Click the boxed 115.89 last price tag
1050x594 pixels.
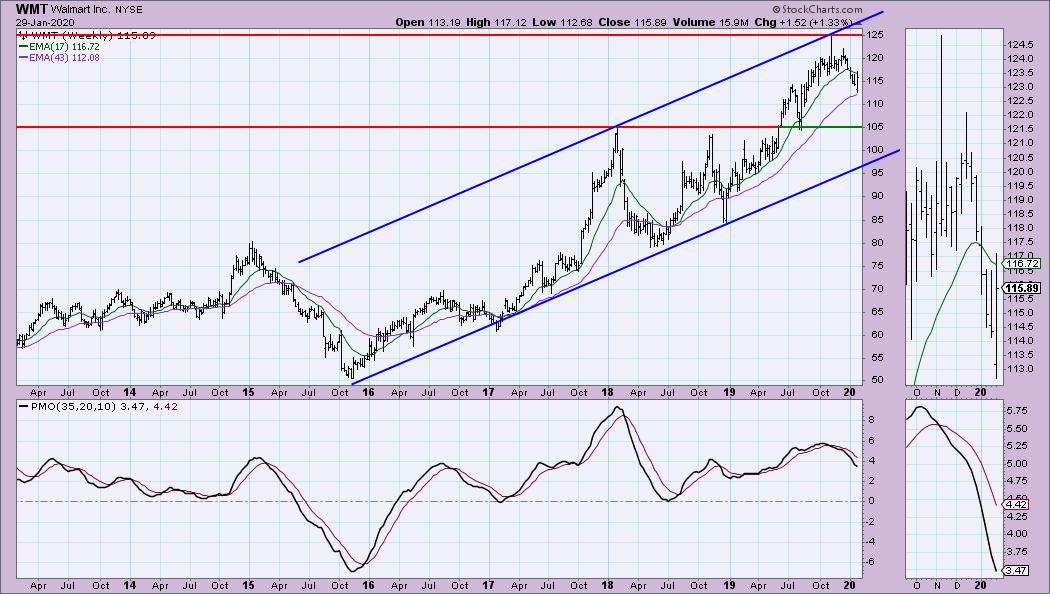click(1021, 289)
